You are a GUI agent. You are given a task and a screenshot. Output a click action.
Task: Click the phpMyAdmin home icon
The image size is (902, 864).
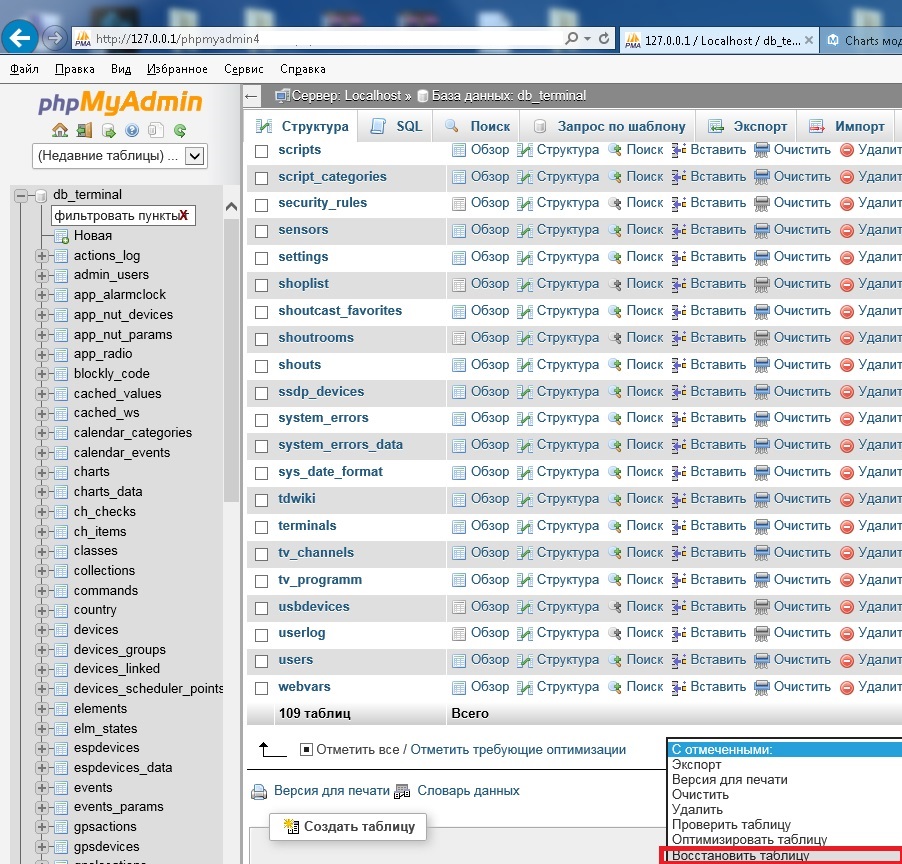60,130
